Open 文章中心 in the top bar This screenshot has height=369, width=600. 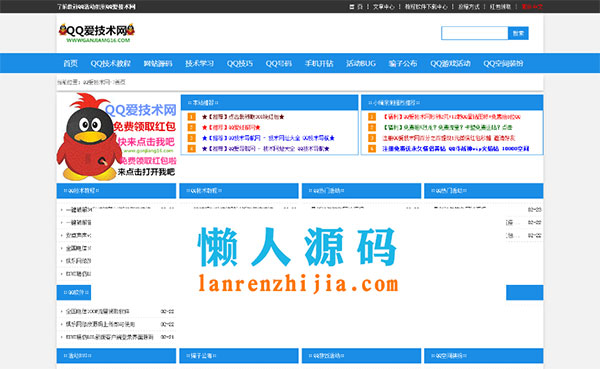coord(383,7)
